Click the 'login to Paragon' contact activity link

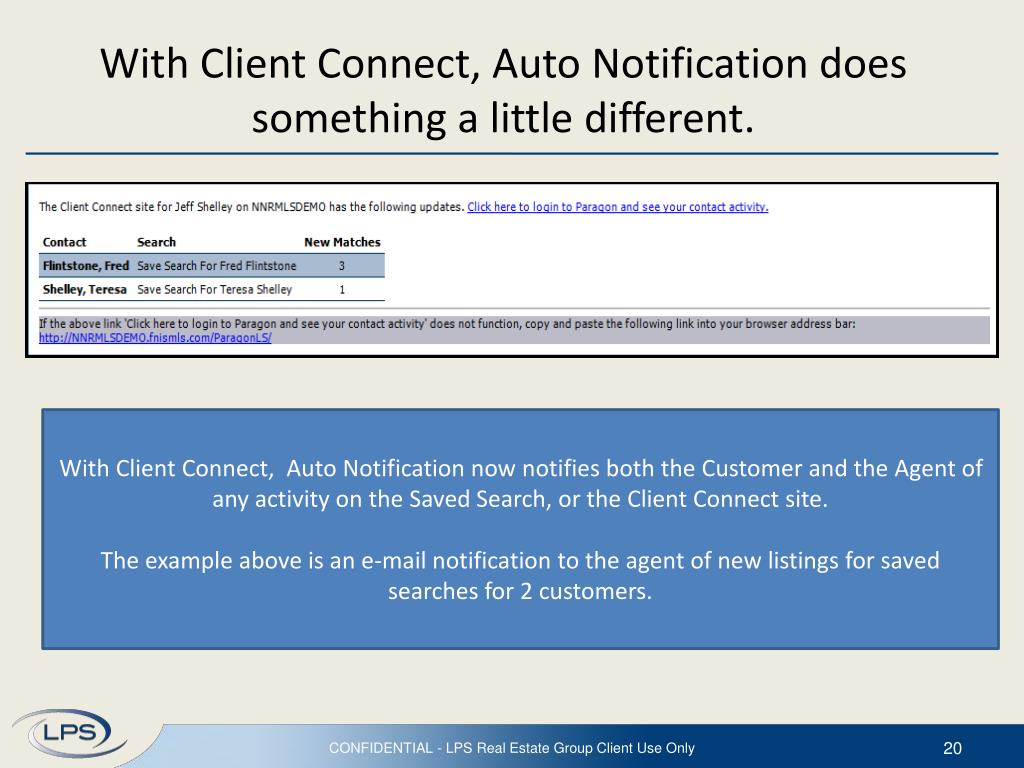[617, 207]
